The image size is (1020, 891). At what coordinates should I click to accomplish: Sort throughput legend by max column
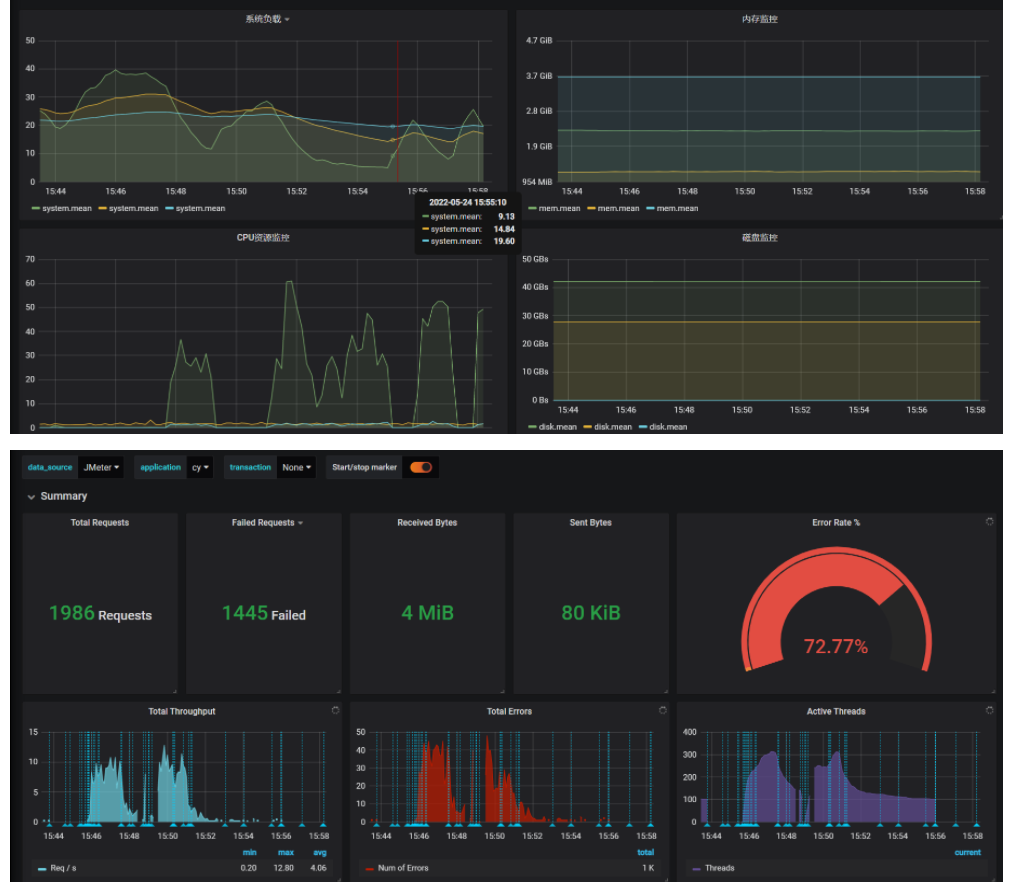click(286, 853)
